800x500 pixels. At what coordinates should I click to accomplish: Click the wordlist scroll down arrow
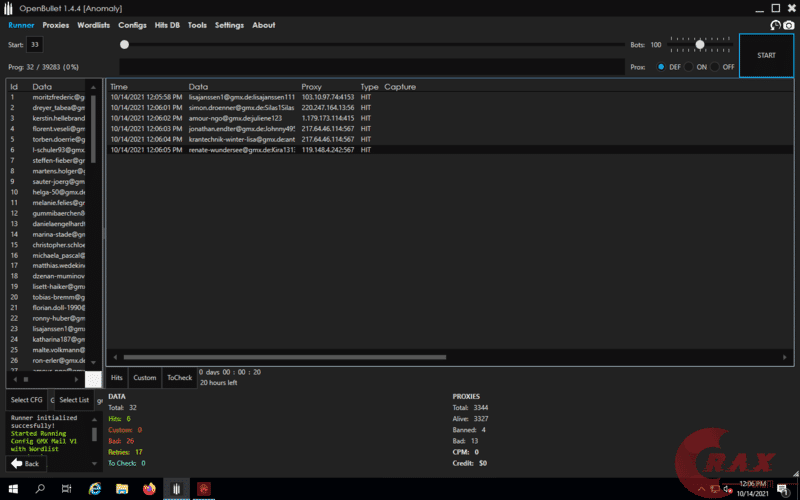[93, 362]
